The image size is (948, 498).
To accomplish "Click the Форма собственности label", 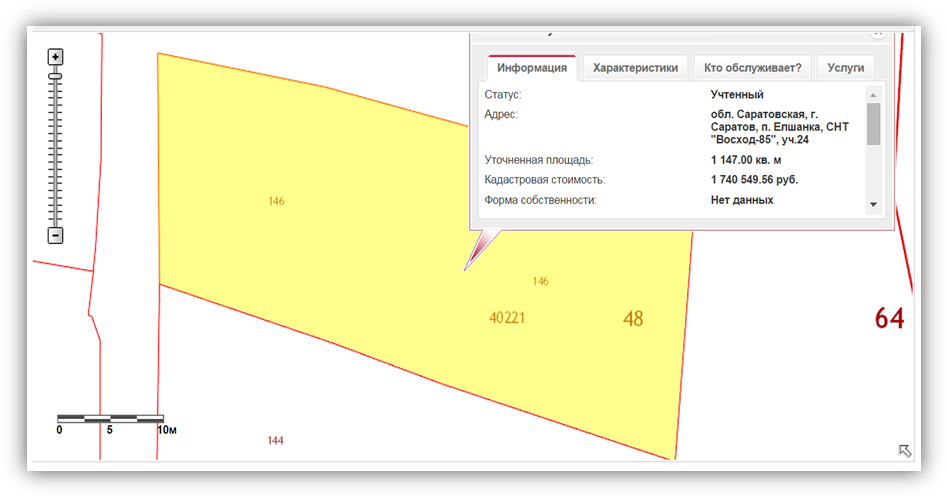I will coord(541,200).
